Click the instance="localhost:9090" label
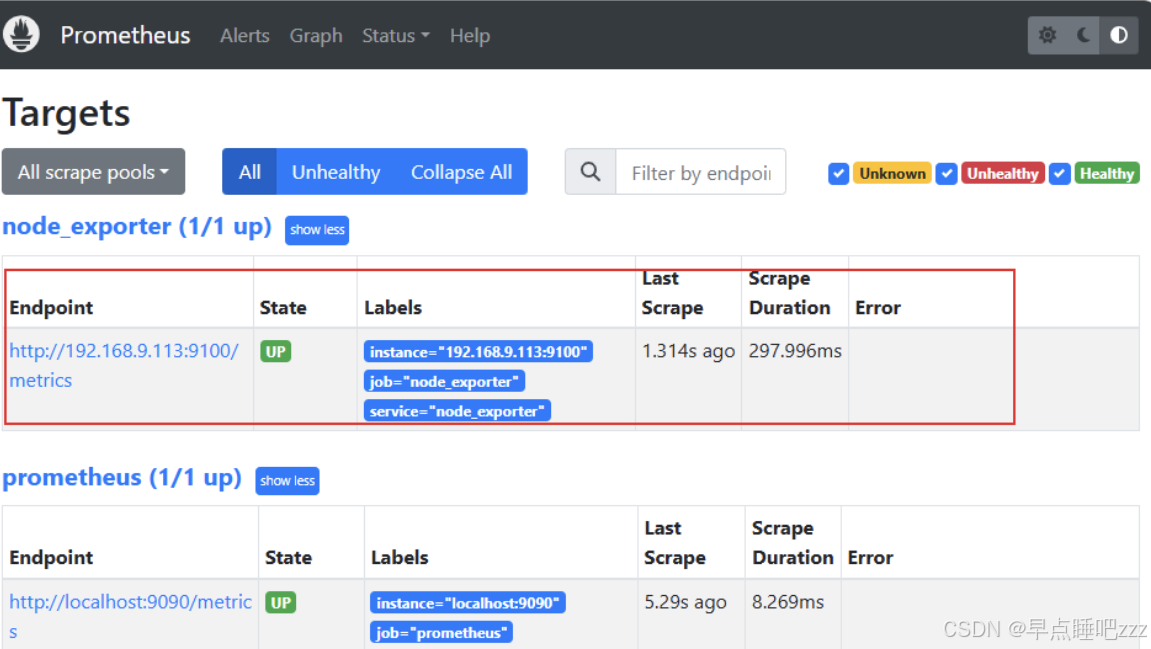The height and width of the screenshot is (649, 1151). click(468, 603)
